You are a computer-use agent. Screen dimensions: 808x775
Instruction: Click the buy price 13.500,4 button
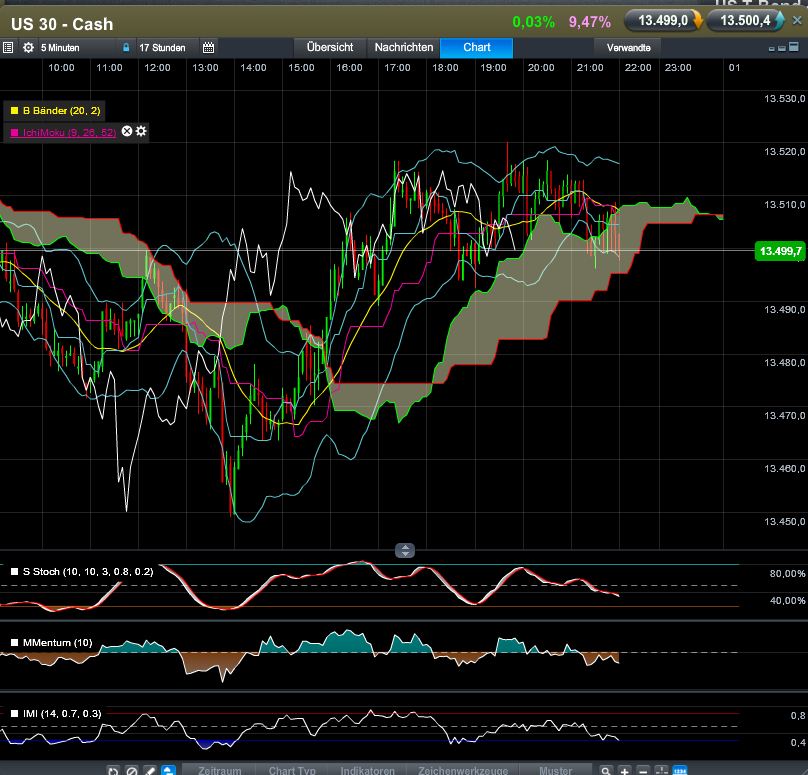click(x=746, y=21)
